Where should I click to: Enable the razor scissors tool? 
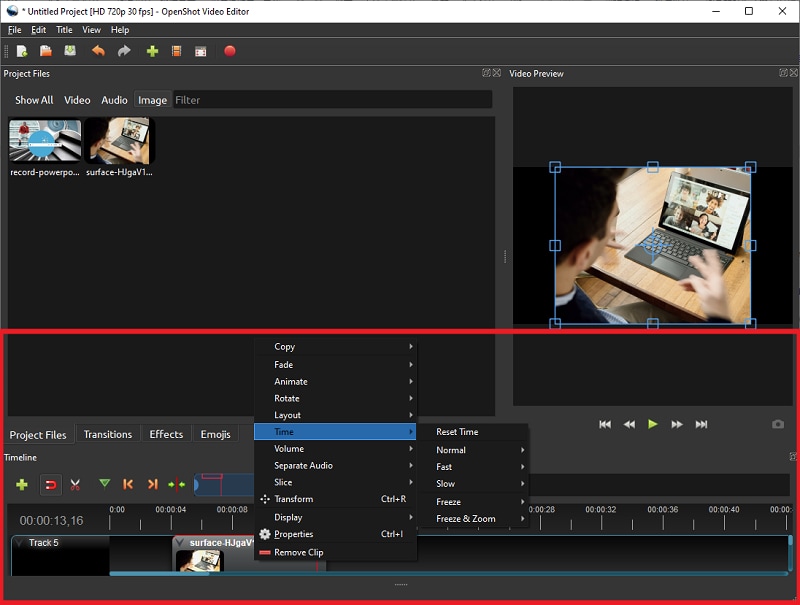75,484
